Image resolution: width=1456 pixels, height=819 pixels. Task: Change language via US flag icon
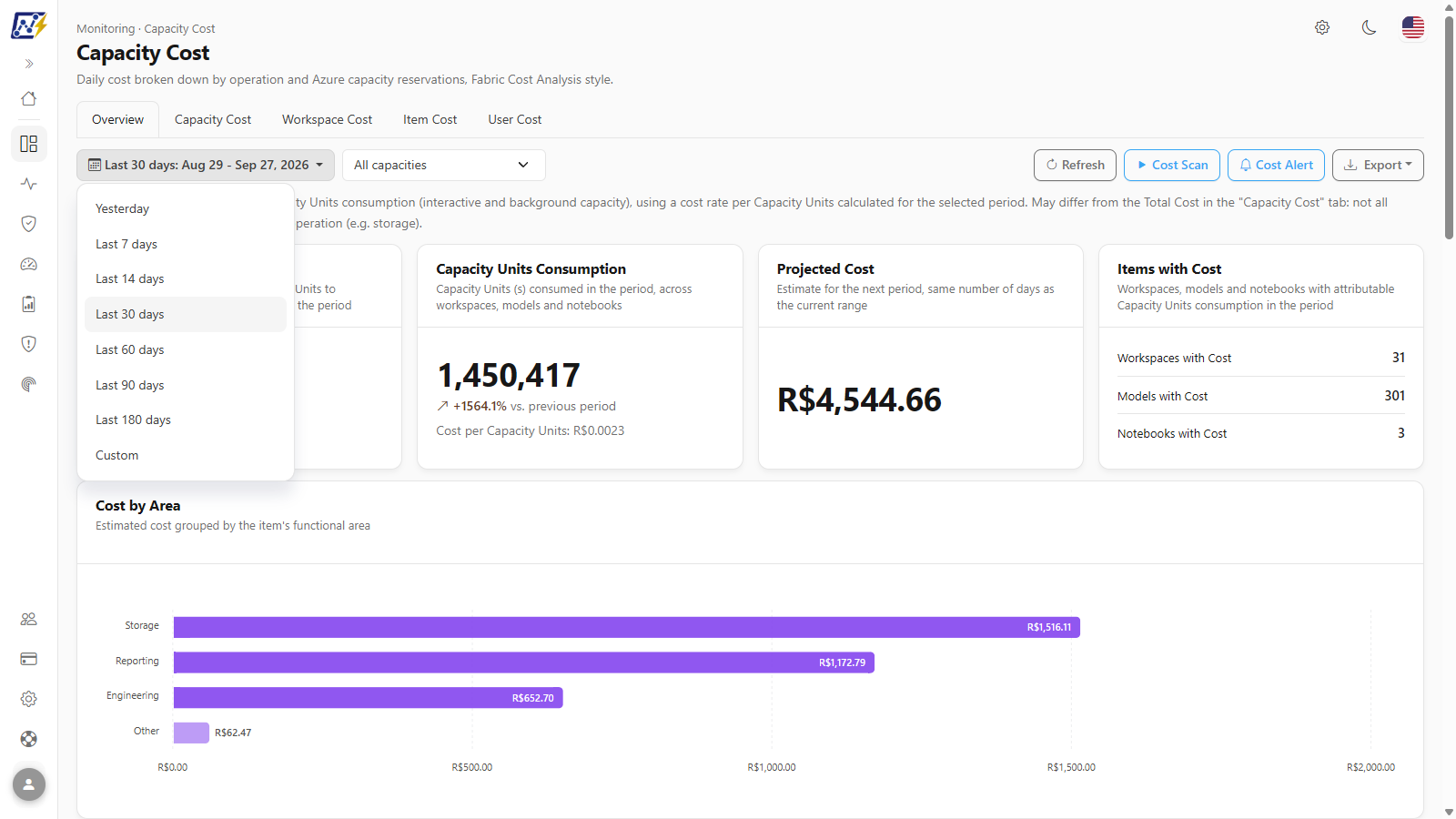1413,27
